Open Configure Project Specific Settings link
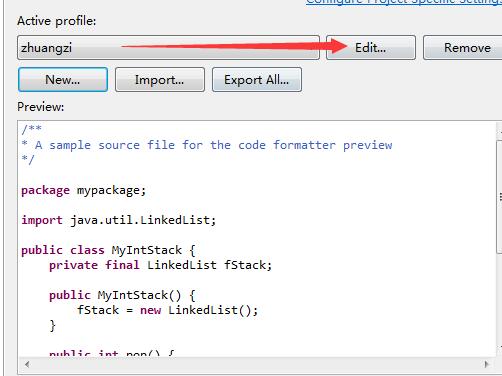The height and width of the screenshot is (376, 502). 404,2
